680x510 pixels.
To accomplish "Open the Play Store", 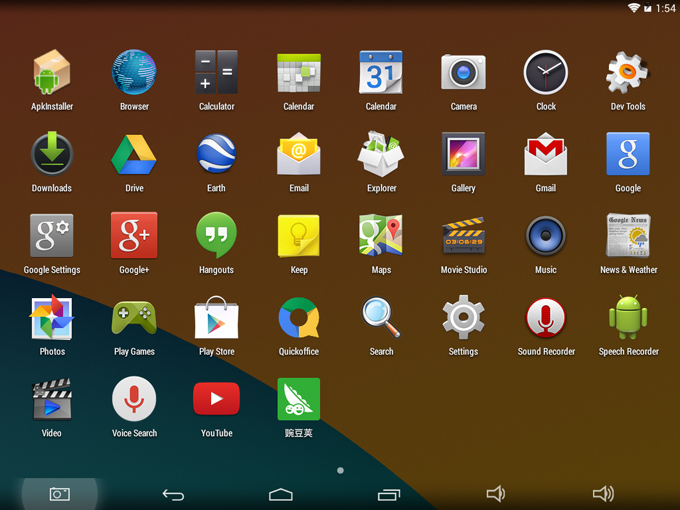I will [216, 317].
